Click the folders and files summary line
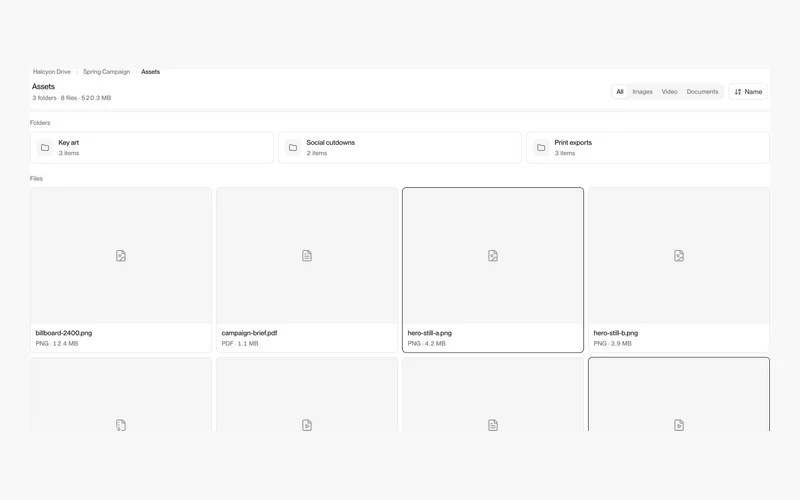This screenshot has width=800, height=500. coord(71,98)
